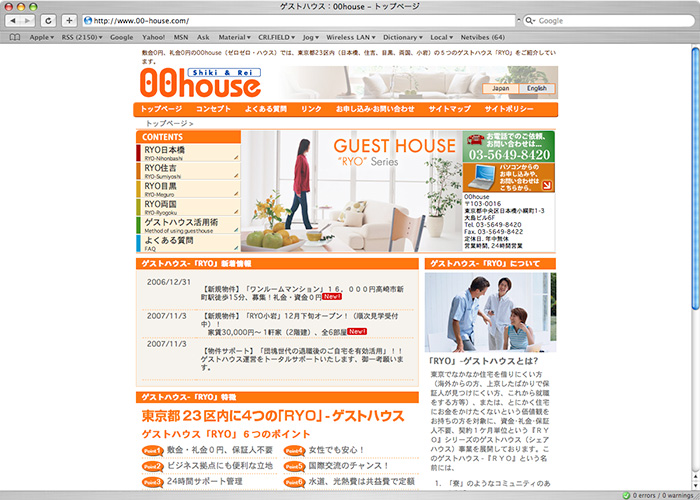Open the Dictionary bookmarks dropdown
Image resolution: width=700 pixels, height=500 pixels.
(x=403, y=38)
